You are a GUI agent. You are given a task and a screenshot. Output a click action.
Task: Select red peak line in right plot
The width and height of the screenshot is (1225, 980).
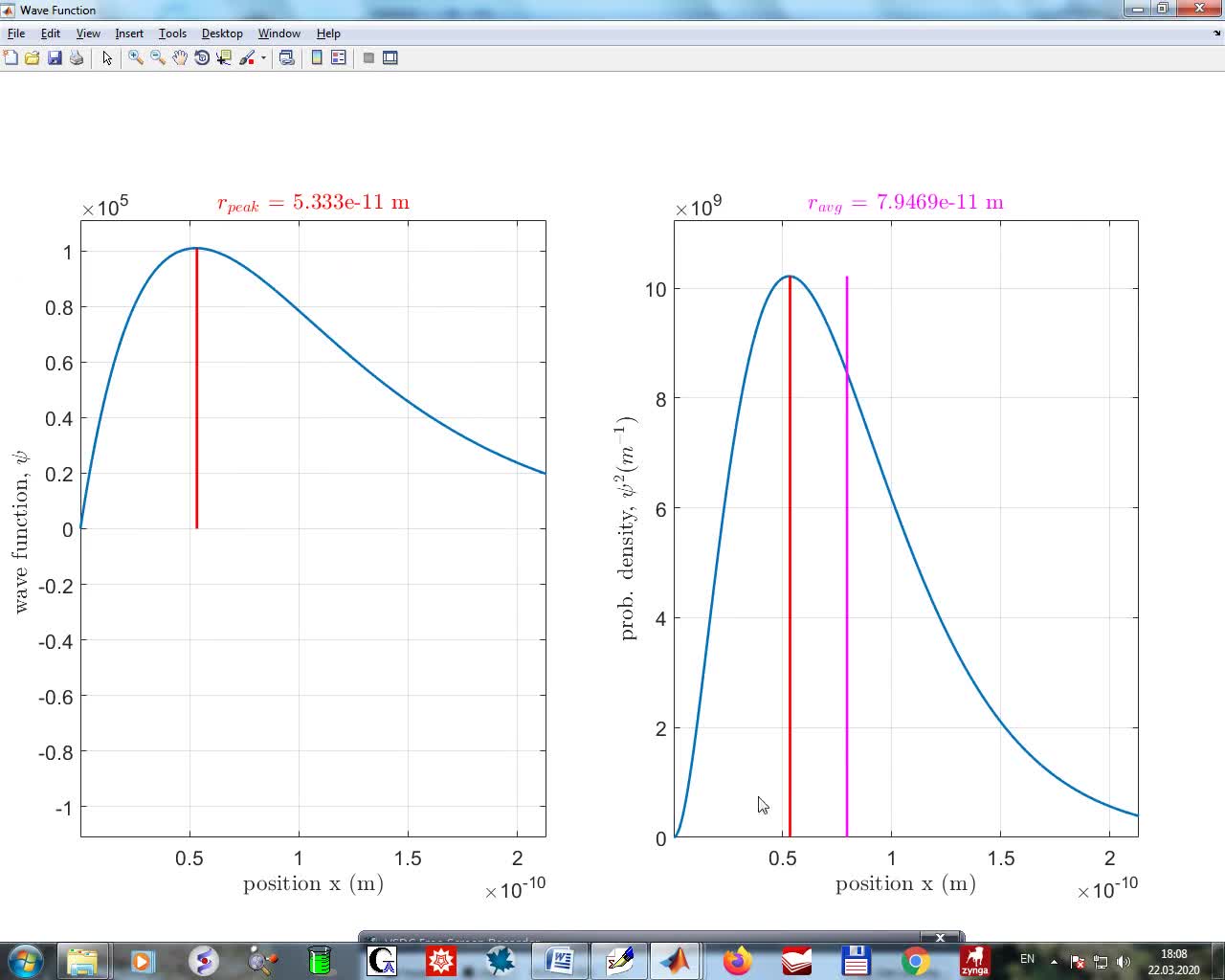[790, 557]
